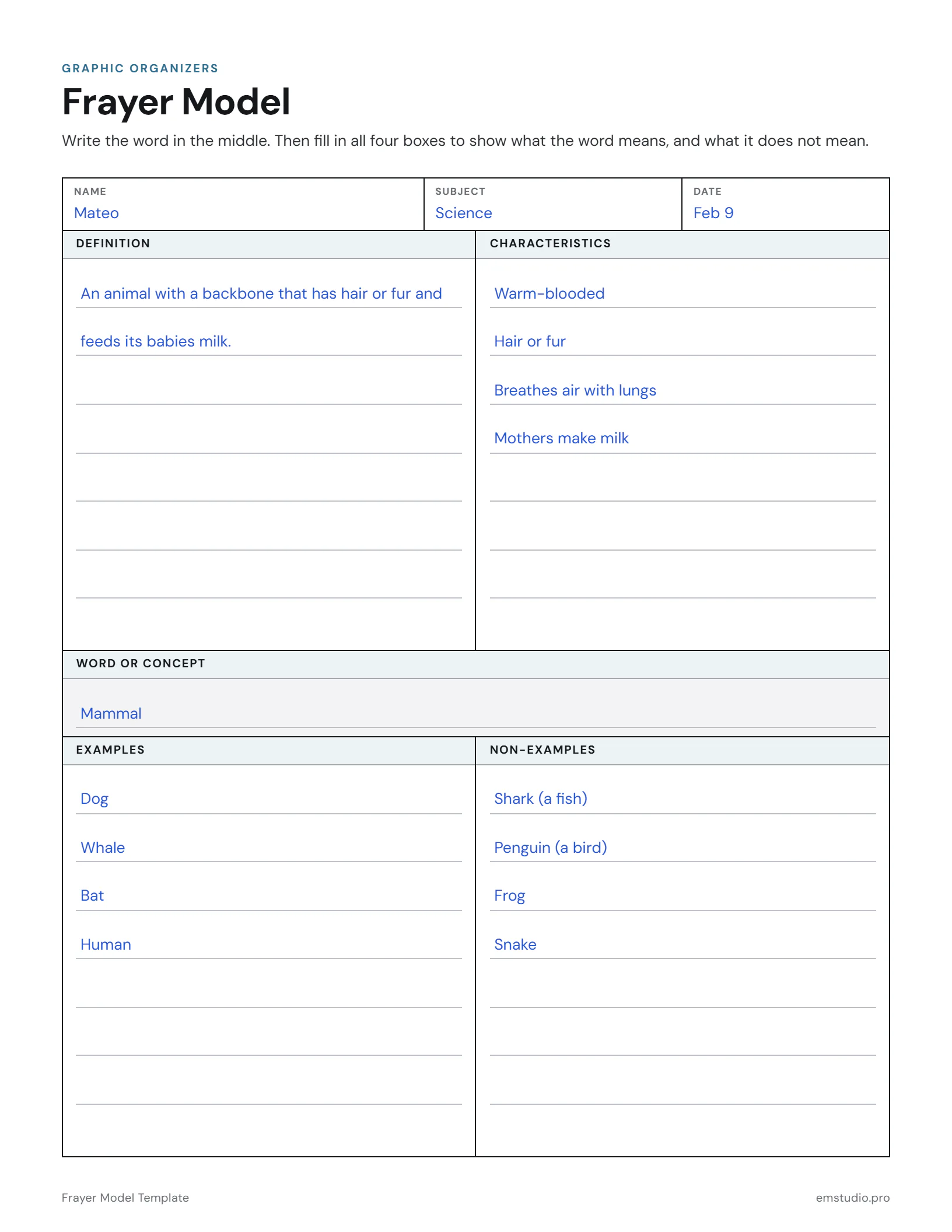The image size is (952, 1232).
Task: Click the definition line starting "An animal with"
Action: (x=268, y=293)
